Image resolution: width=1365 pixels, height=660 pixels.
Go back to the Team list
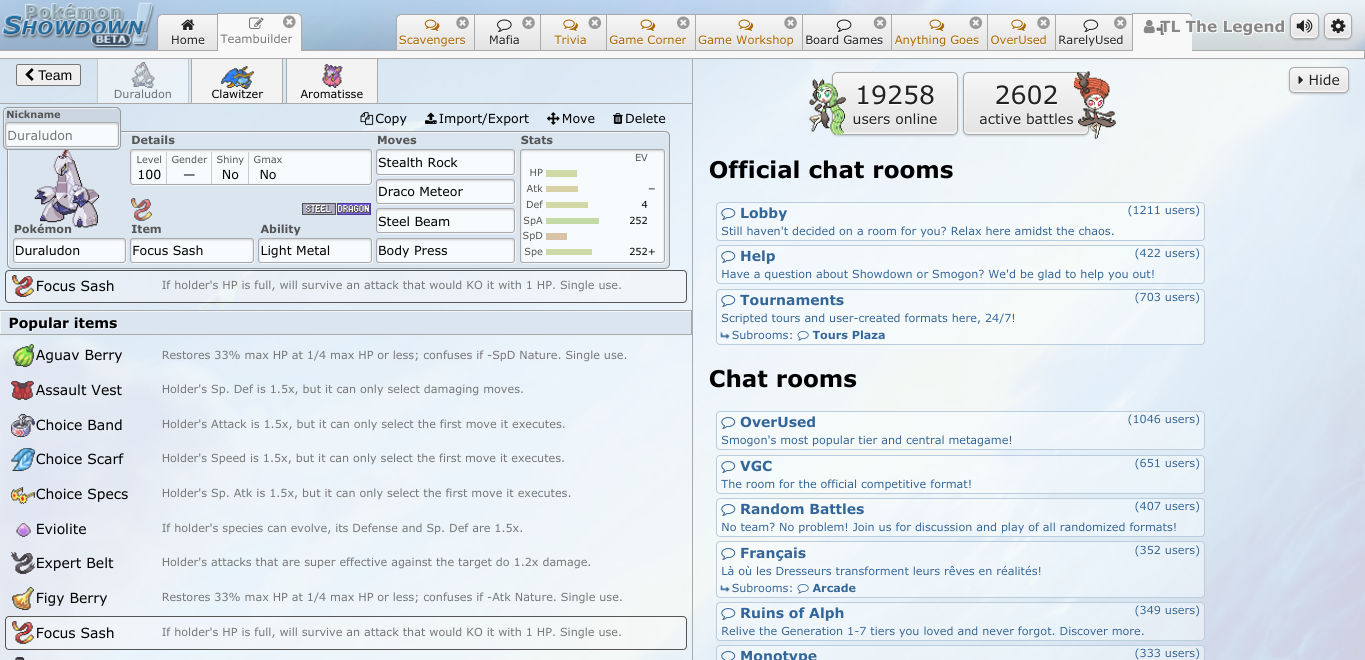[x=49, y=75]
